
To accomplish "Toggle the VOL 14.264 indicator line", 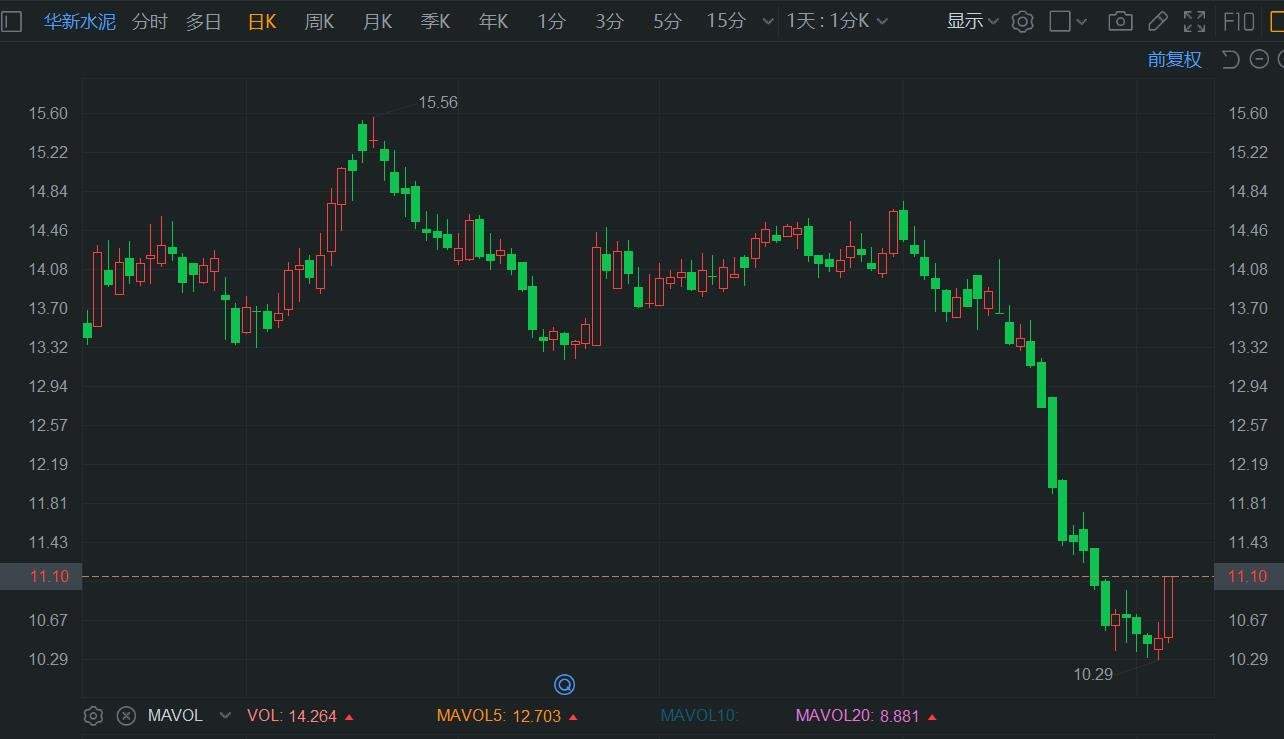I will click(x=300, y=716).
